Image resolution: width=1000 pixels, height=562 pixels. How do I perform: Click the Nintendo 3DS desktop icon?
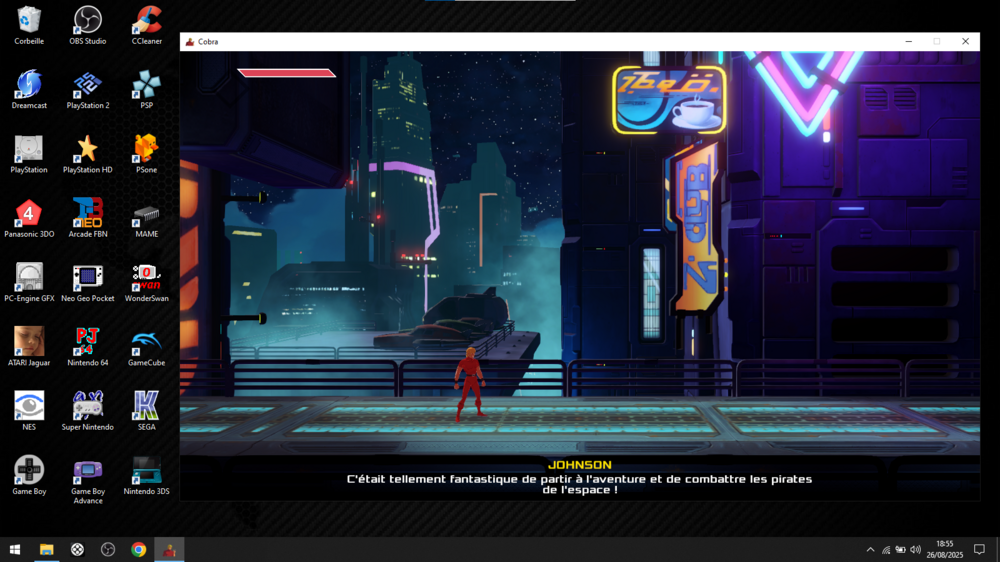click(x=146, y=471)
